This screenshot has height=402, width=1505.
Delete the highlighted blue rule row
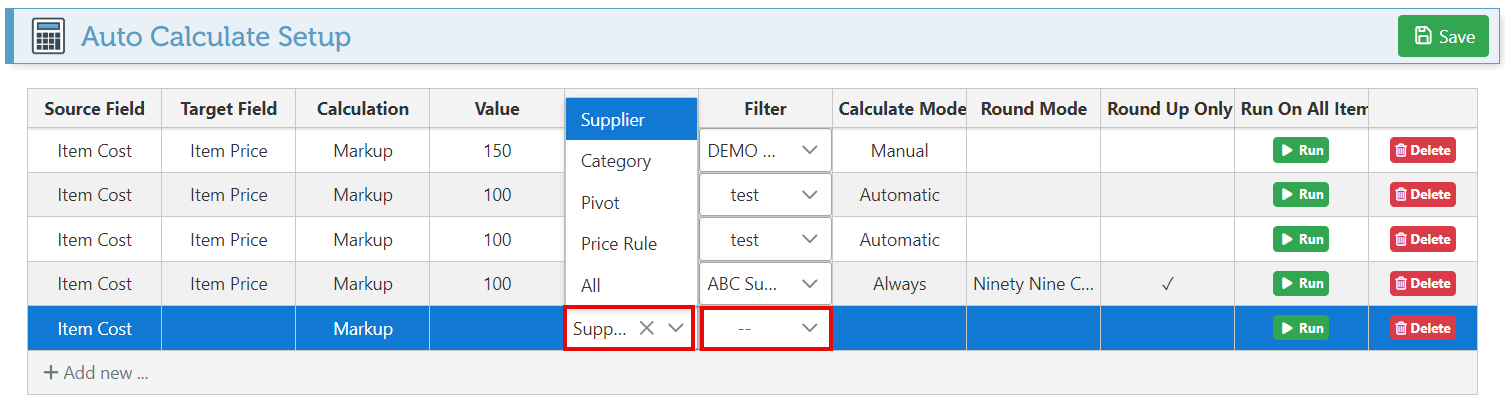coord(1422,328)
